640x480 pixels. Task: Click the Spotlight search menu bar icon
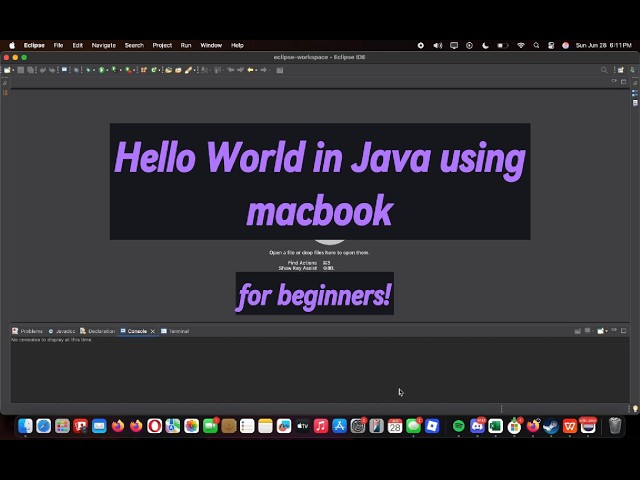536,45
